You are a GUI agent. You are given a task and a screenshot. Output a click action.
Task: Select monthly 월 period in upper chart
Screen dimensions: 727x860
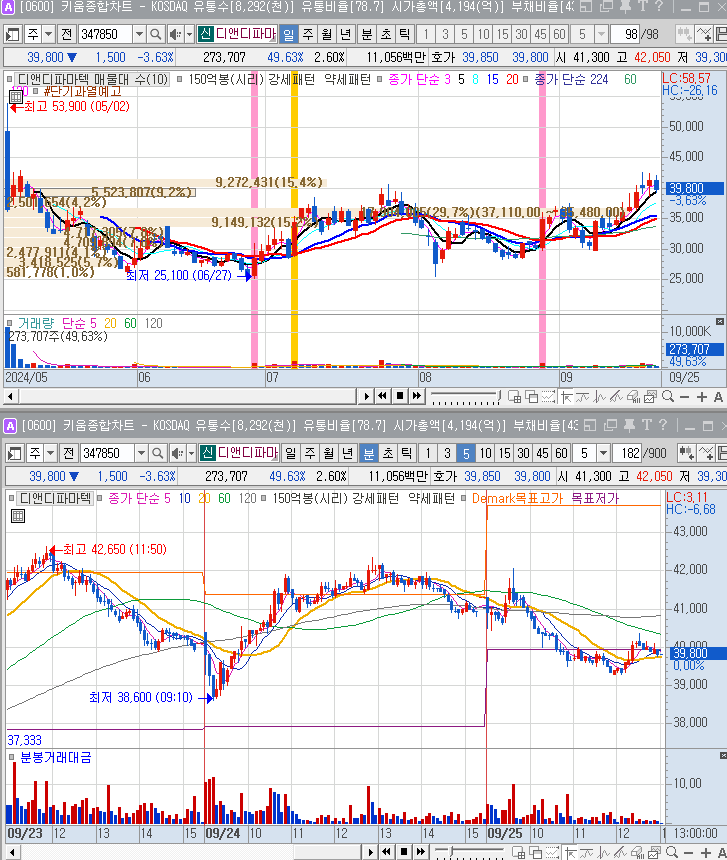327,35
